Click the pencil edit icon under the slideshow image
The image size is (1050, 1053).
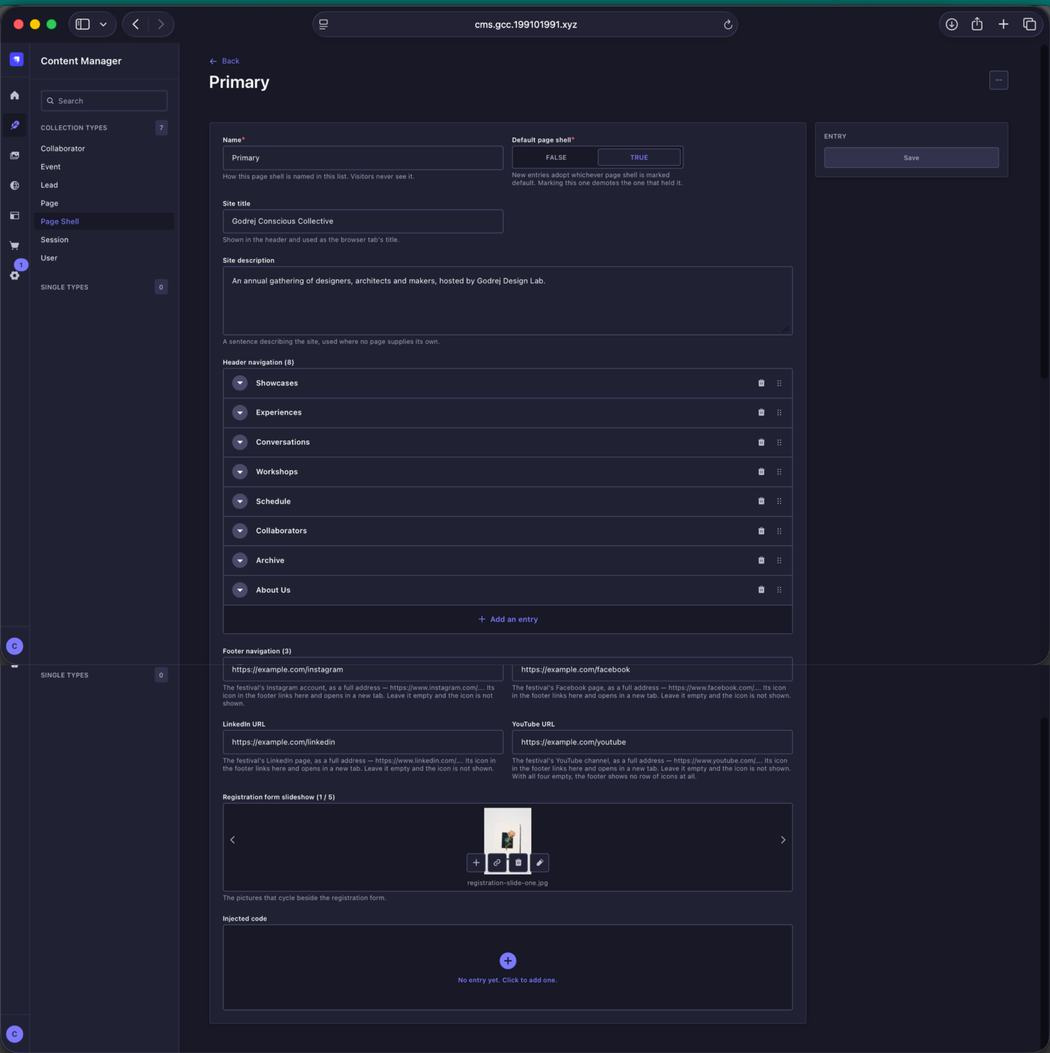(x=539, y=862)
